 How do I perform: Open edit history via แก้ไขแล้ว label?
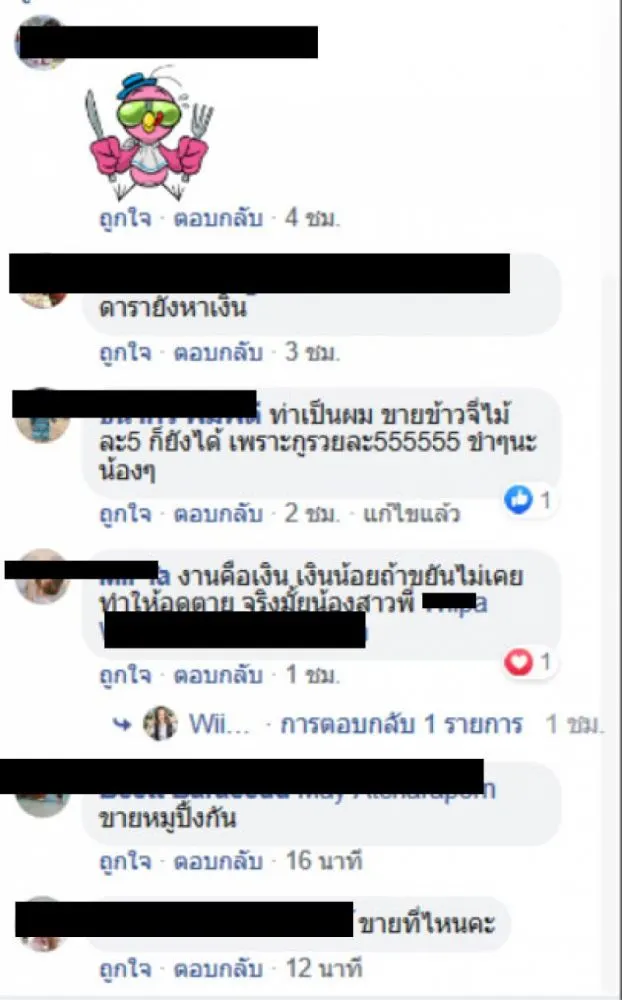click(x=411, y=513)
